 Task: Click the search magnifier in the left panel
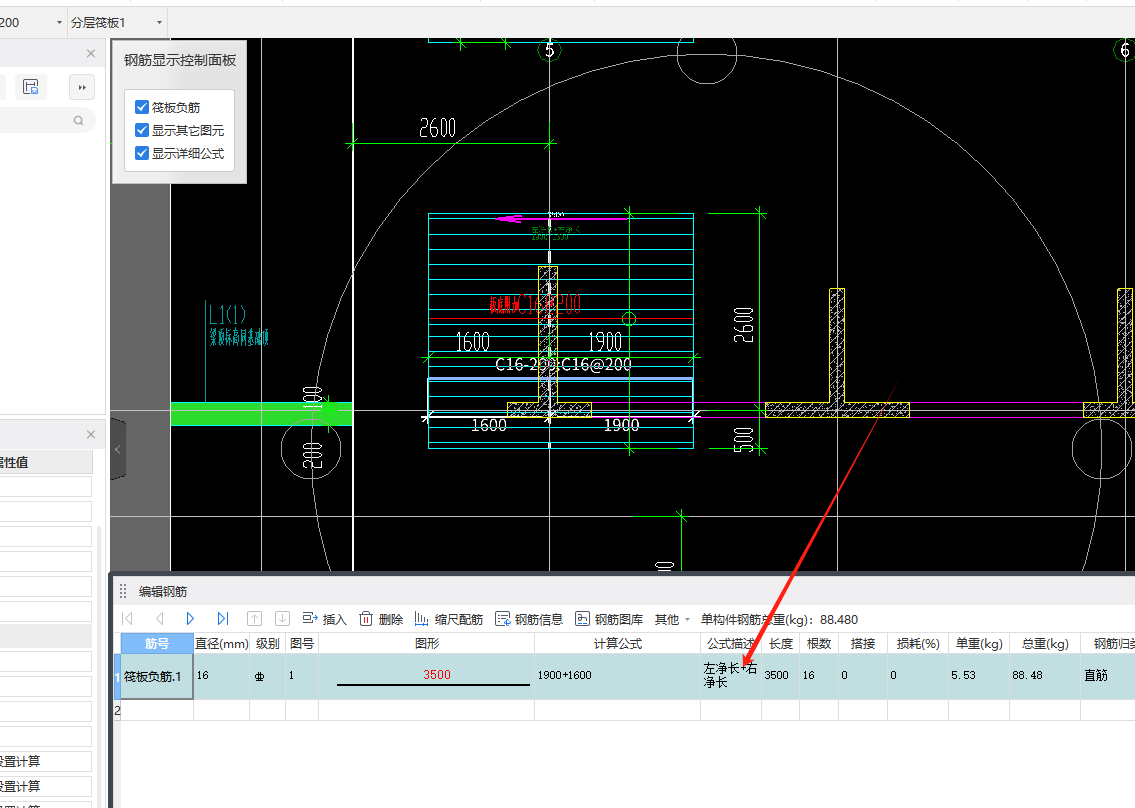point(78,120)
